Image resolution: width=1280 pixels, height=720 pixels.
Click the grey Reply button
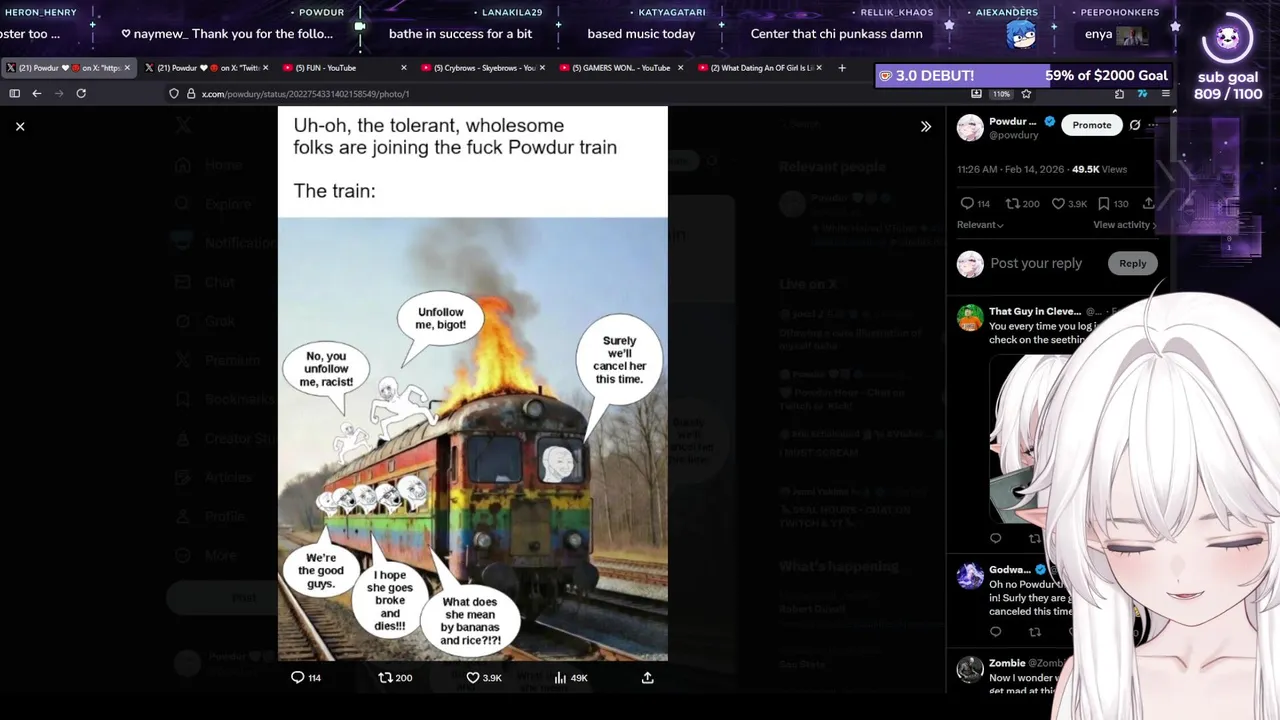tap(1132, 263)
